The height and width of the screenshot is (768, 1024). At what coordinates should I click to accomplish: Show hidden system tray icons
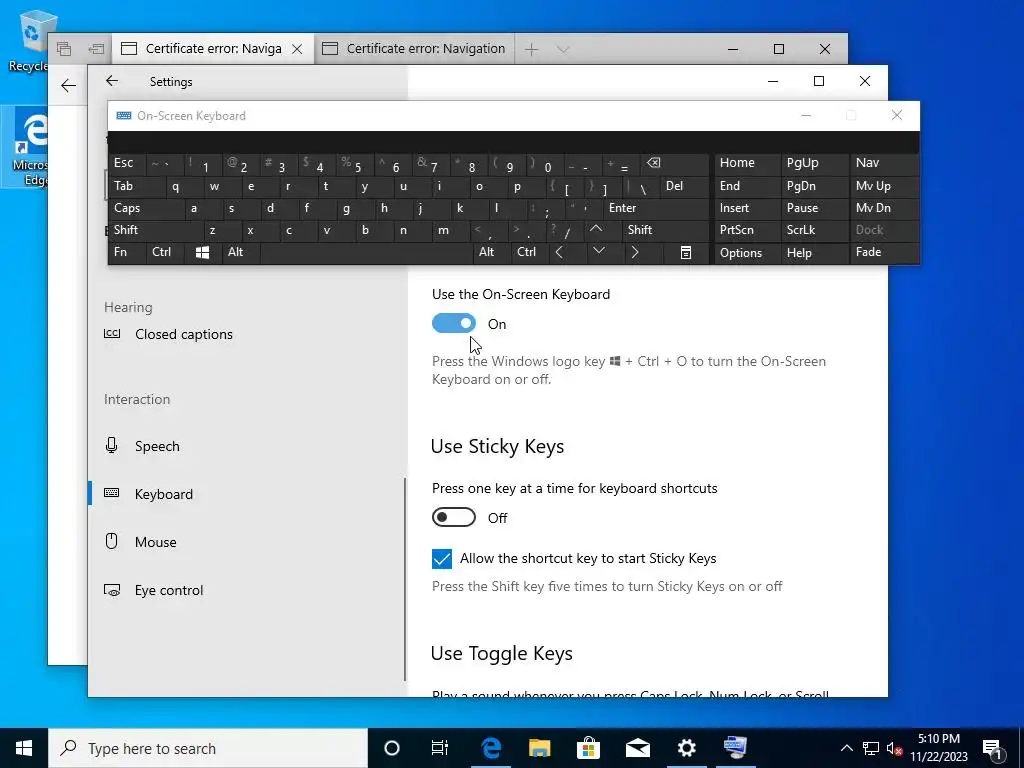coord(846,748)
